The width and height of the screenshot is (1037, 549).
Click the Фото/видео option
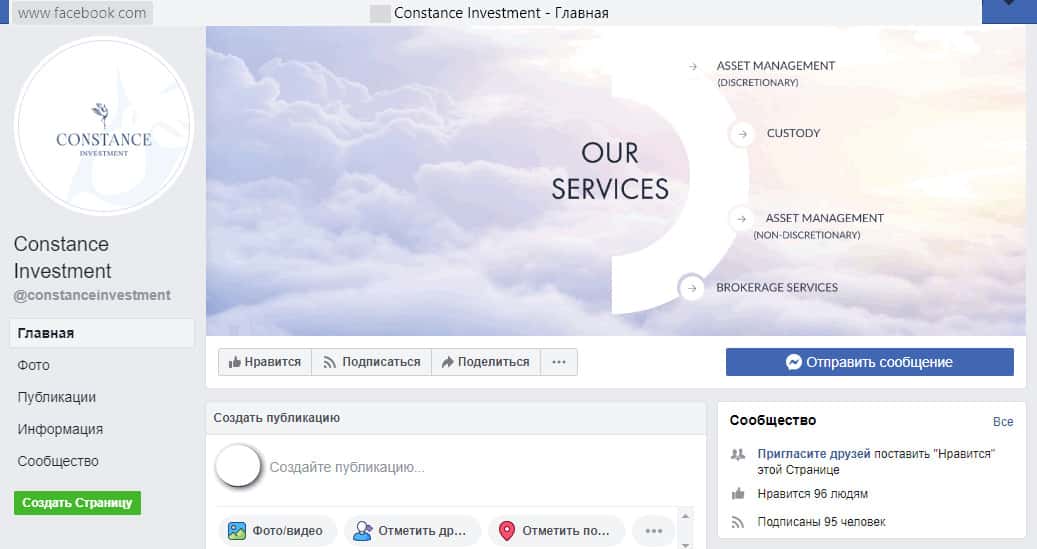tap(277, 530)
